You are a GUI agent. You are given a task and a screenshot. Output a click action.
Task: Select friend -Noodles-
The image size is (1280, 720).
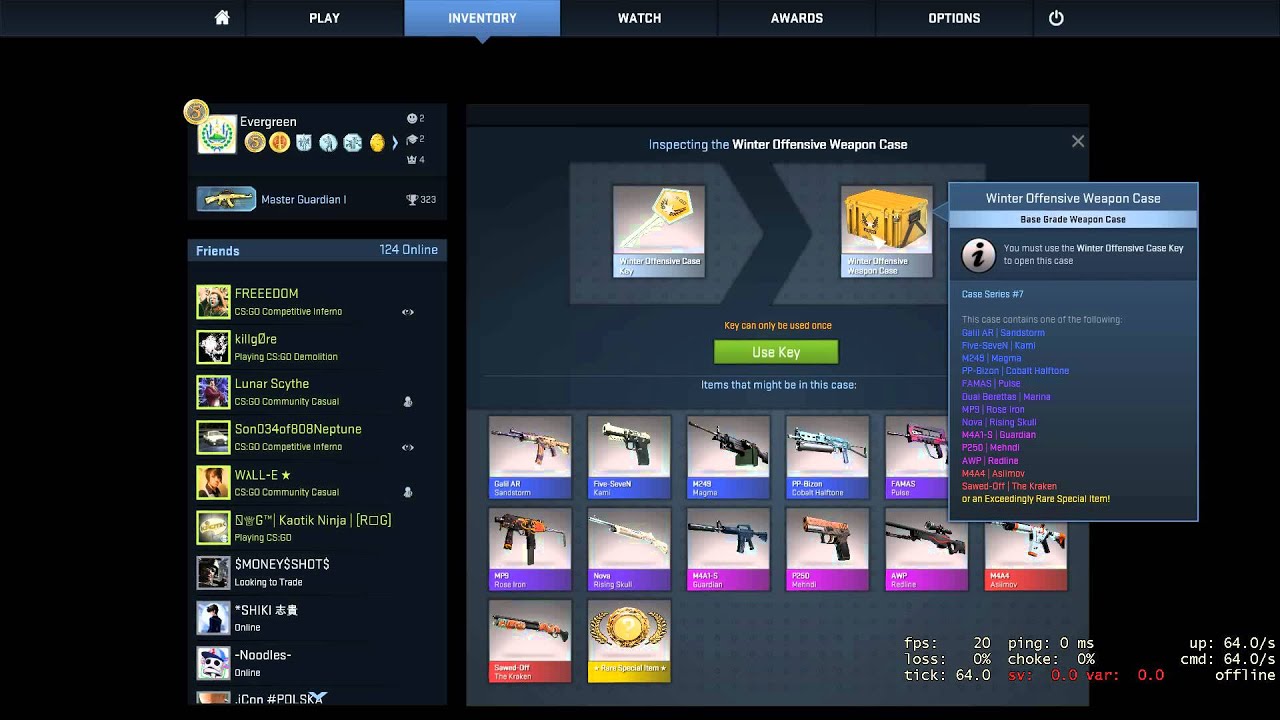(x=317, y=663)
